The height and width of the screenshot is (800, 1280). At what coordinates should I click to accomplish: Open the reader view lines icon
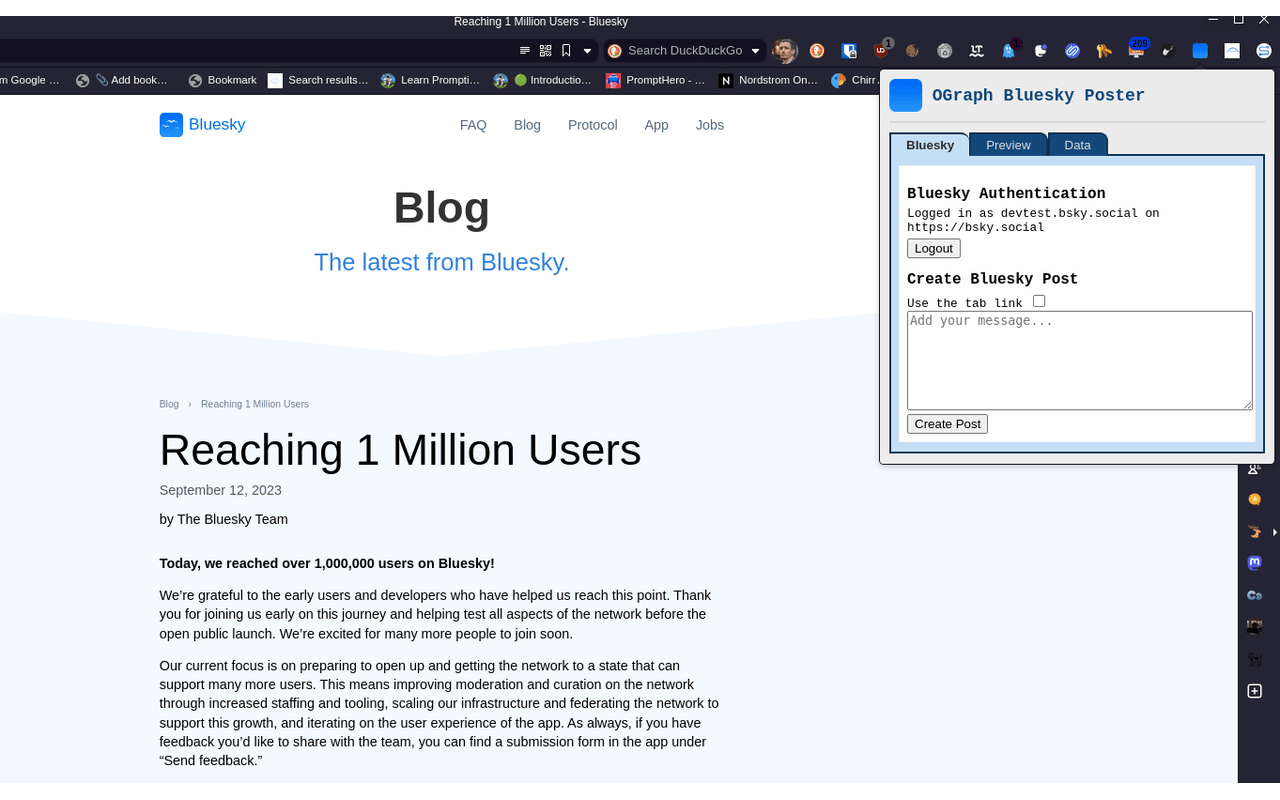point(525,51)
